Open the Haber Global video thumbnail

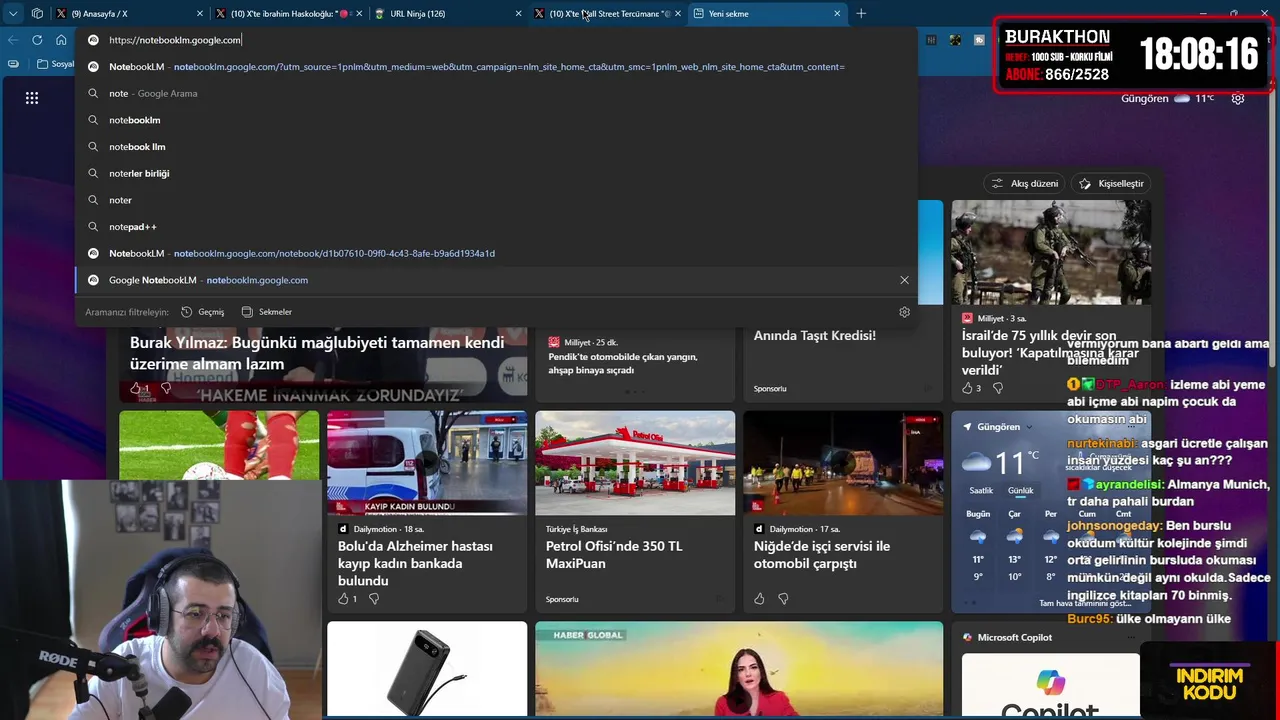tap(739, 669)
